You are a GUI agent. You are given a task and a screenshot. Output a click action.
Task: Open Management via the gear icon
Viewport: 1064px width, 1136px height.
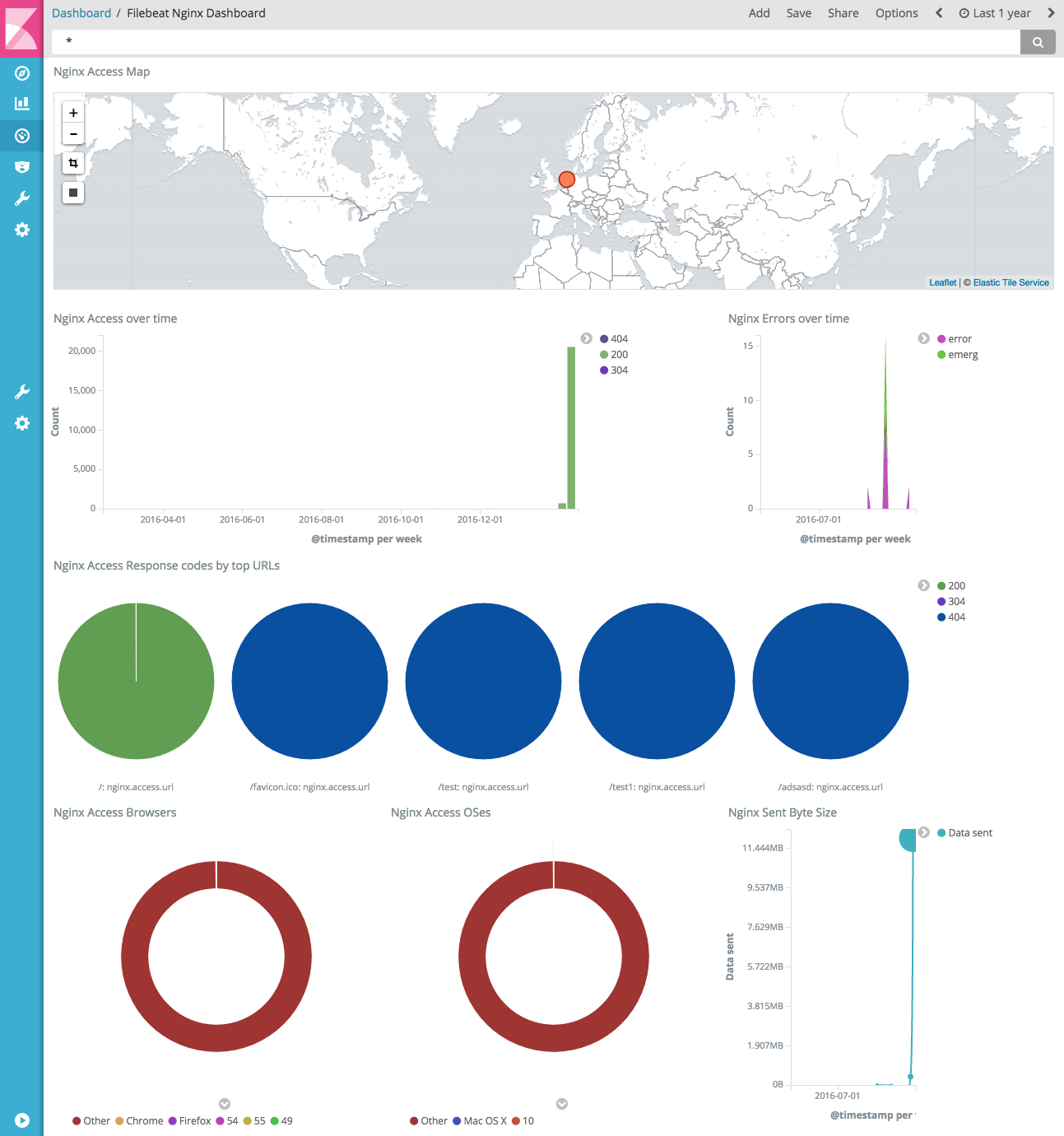coord(21,230)
